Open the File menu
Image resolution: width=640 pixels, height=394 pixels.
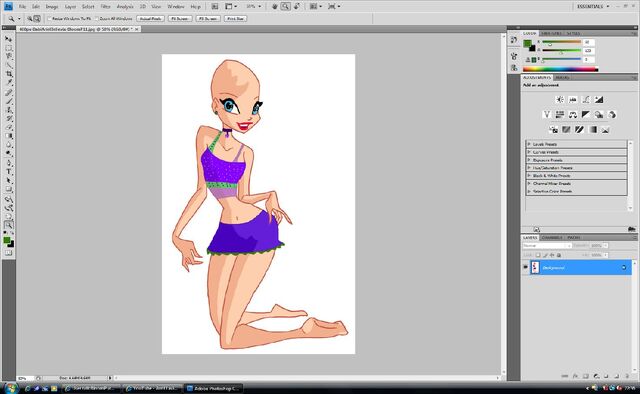pyautogui.click(x=22, y=7)
